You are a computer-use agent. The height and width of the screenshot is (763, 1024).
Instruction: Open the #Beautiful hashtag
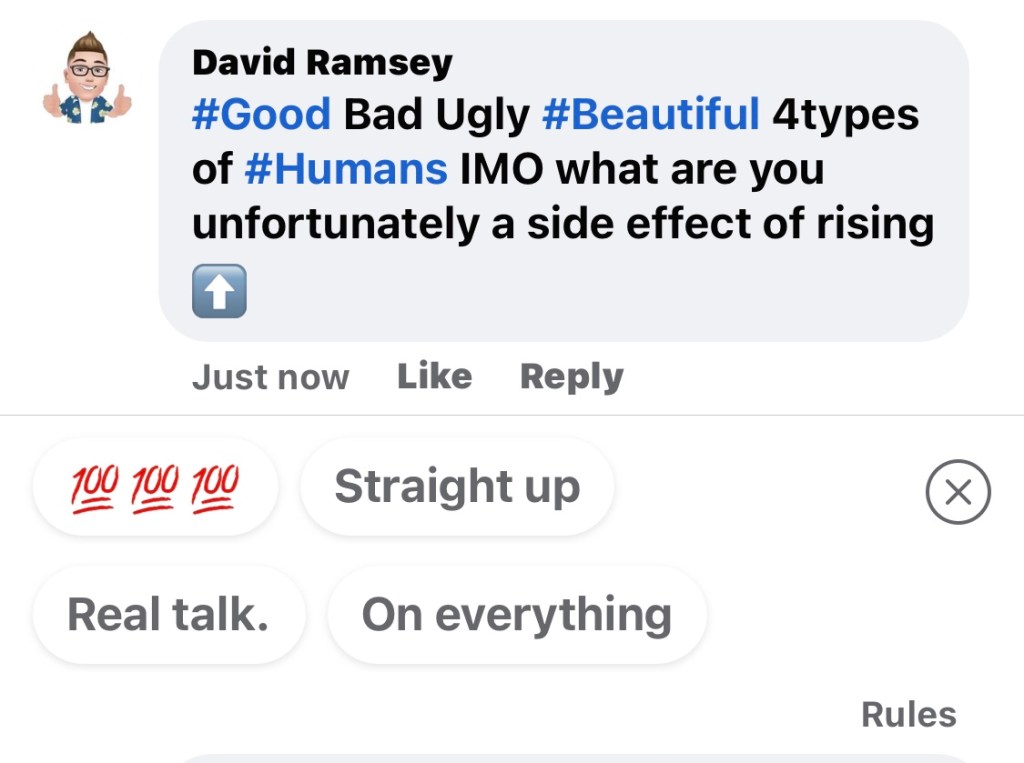(x=650, y=115)
